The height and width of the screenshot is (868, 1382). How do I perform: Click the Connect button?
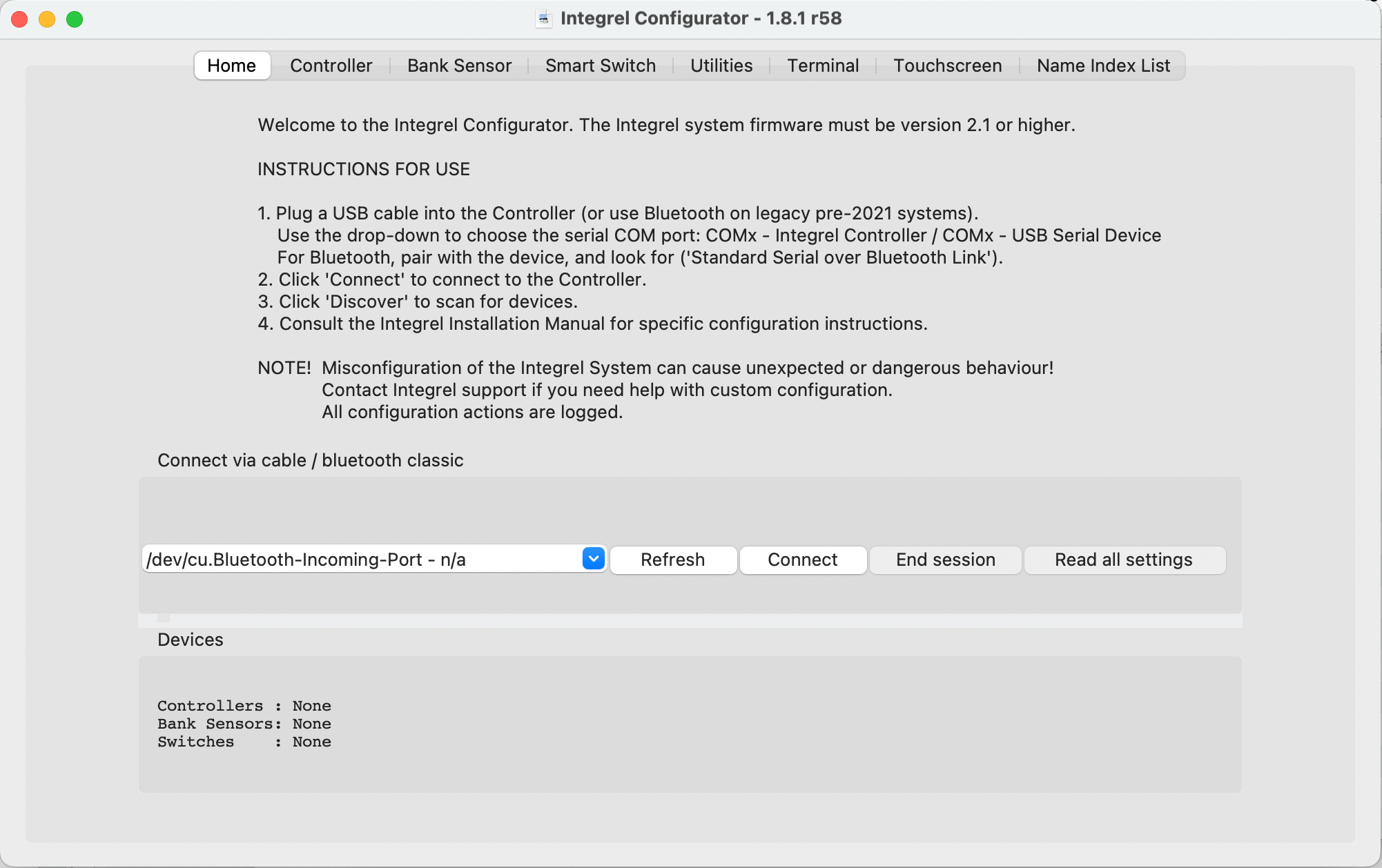(803, 560)
